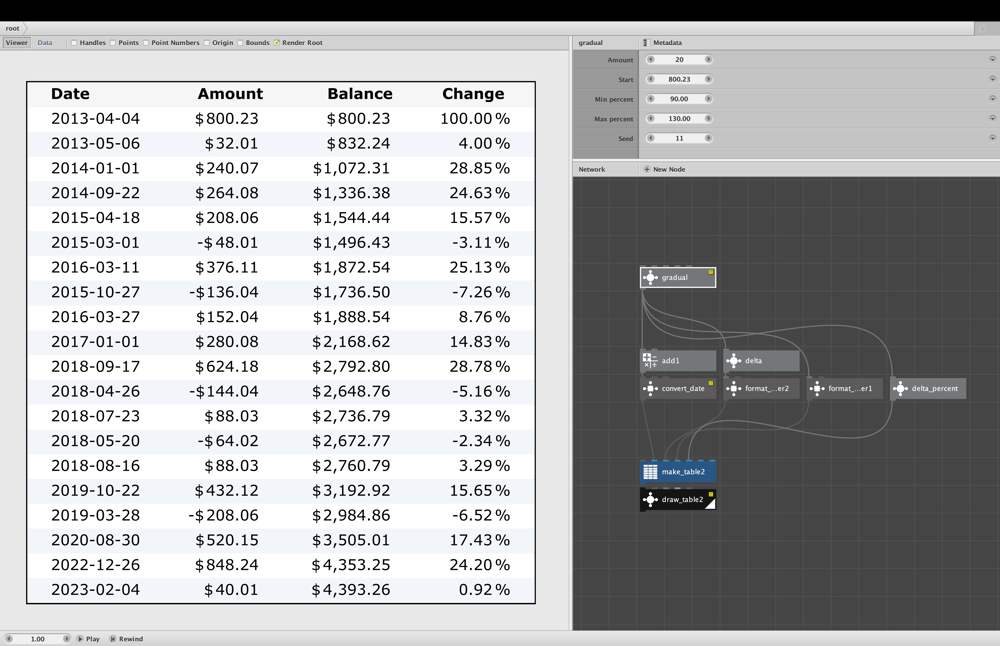1000x646 pixels.
Task: Open the Seed parameter options menu
Action: pyautogui.click(x=992, y=138)
